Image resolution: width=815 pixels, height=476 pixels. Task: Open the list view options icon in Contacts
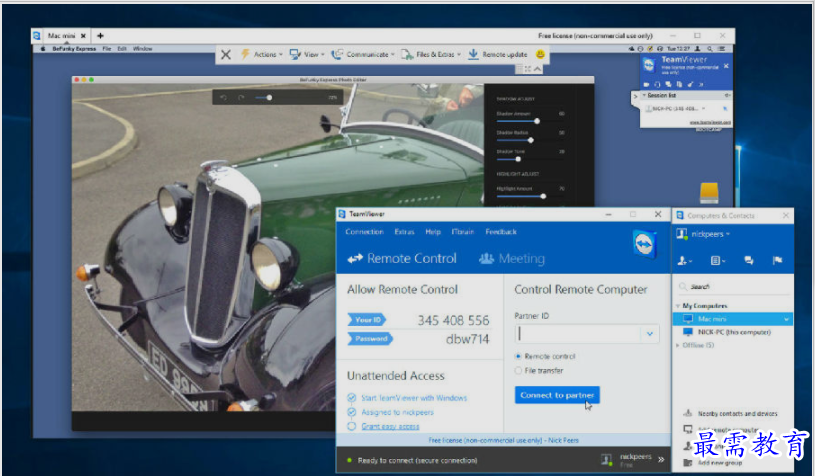tap(717, 260)
